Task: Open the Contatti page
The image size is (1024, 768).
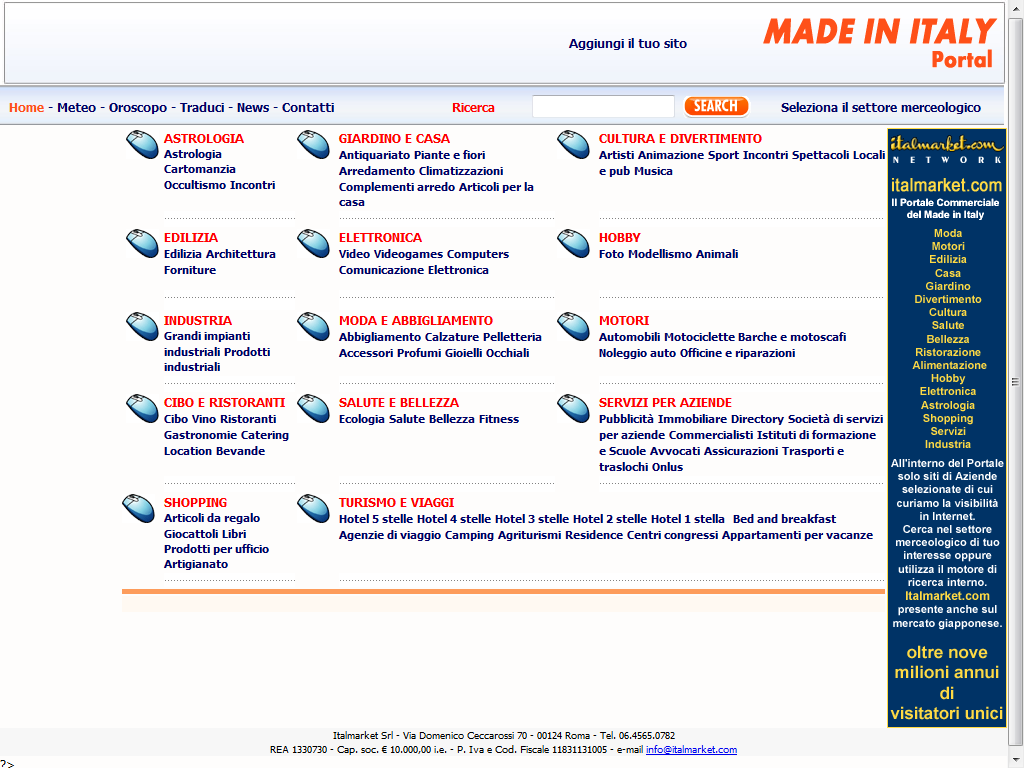Action: pyautogui.click(x=308, y=108)
